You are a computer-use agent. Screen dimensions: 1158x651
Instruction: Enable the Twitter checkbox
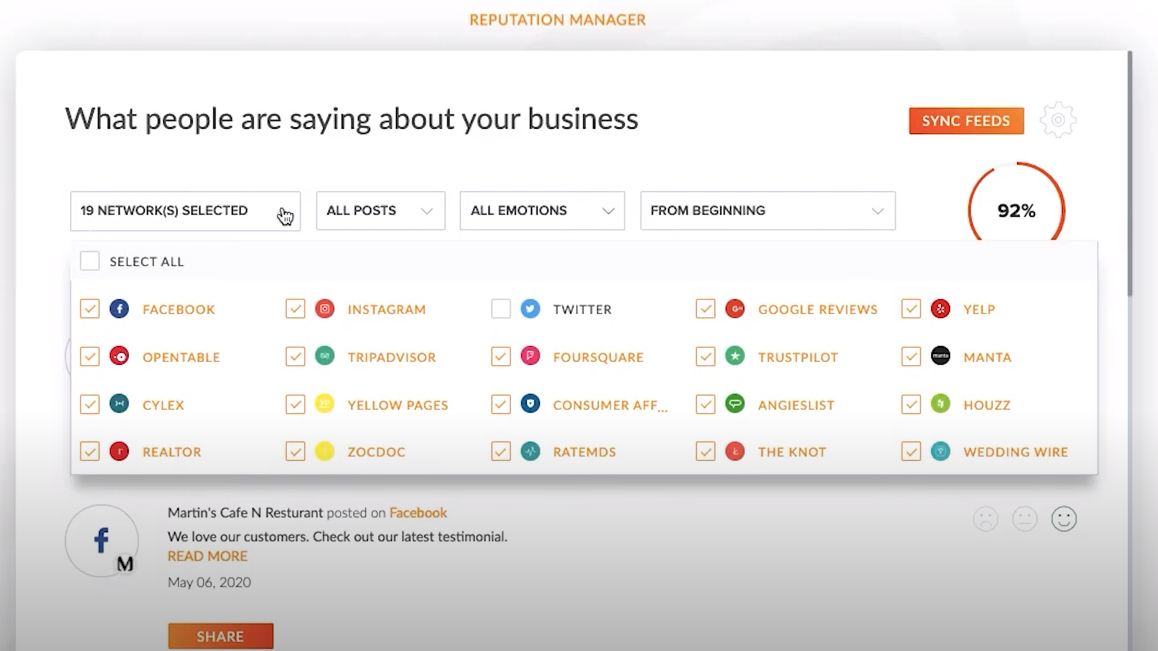(x=501, y=309)
